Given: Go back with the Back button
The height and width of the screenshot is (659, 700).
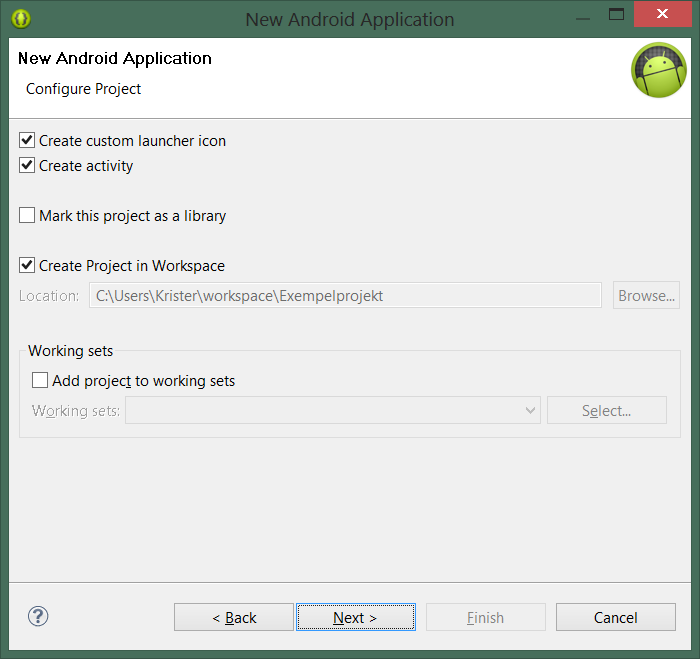Looking at the screenshot, I should tap(234, 617).
